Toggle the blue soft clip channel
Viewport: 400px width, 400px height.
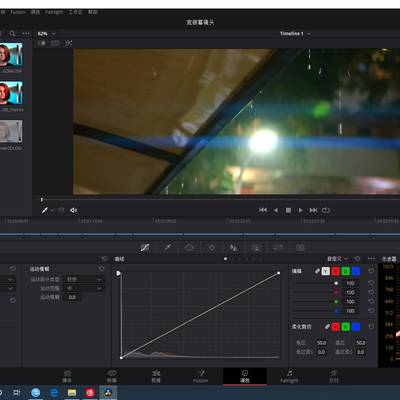pos(356,327)
